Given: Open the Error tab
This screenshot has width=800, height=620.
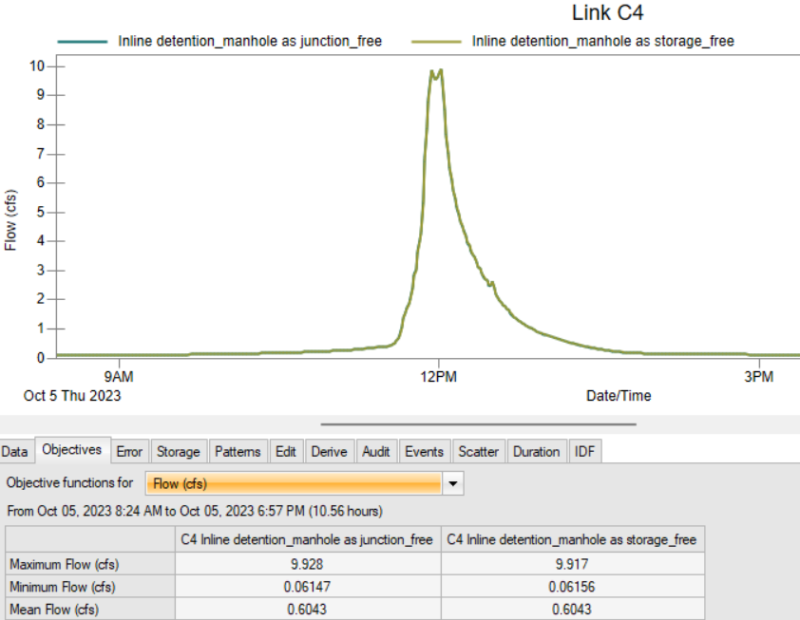Looking at the screenshot, I should [x=129, y=452].
